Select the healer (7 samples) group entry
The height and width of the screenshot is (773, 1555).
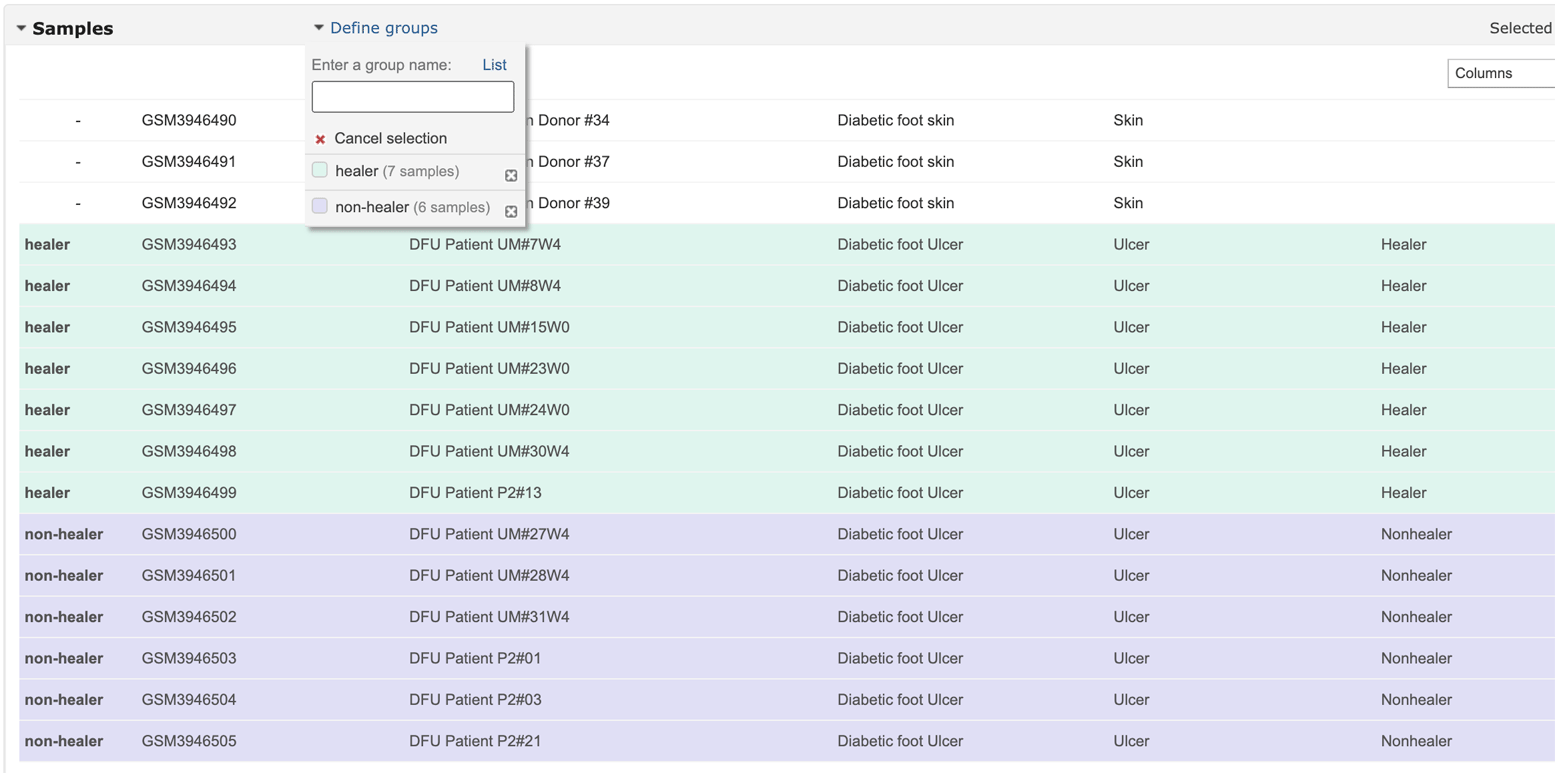coord(397,171)
